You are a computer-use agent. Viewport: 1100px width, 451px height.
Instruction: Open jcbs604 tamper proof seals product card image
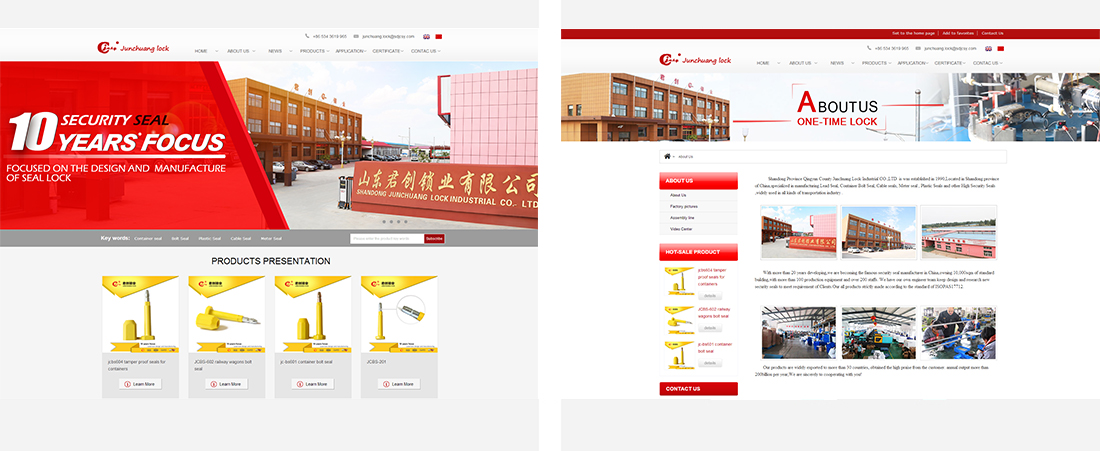[x=140, y=314]
